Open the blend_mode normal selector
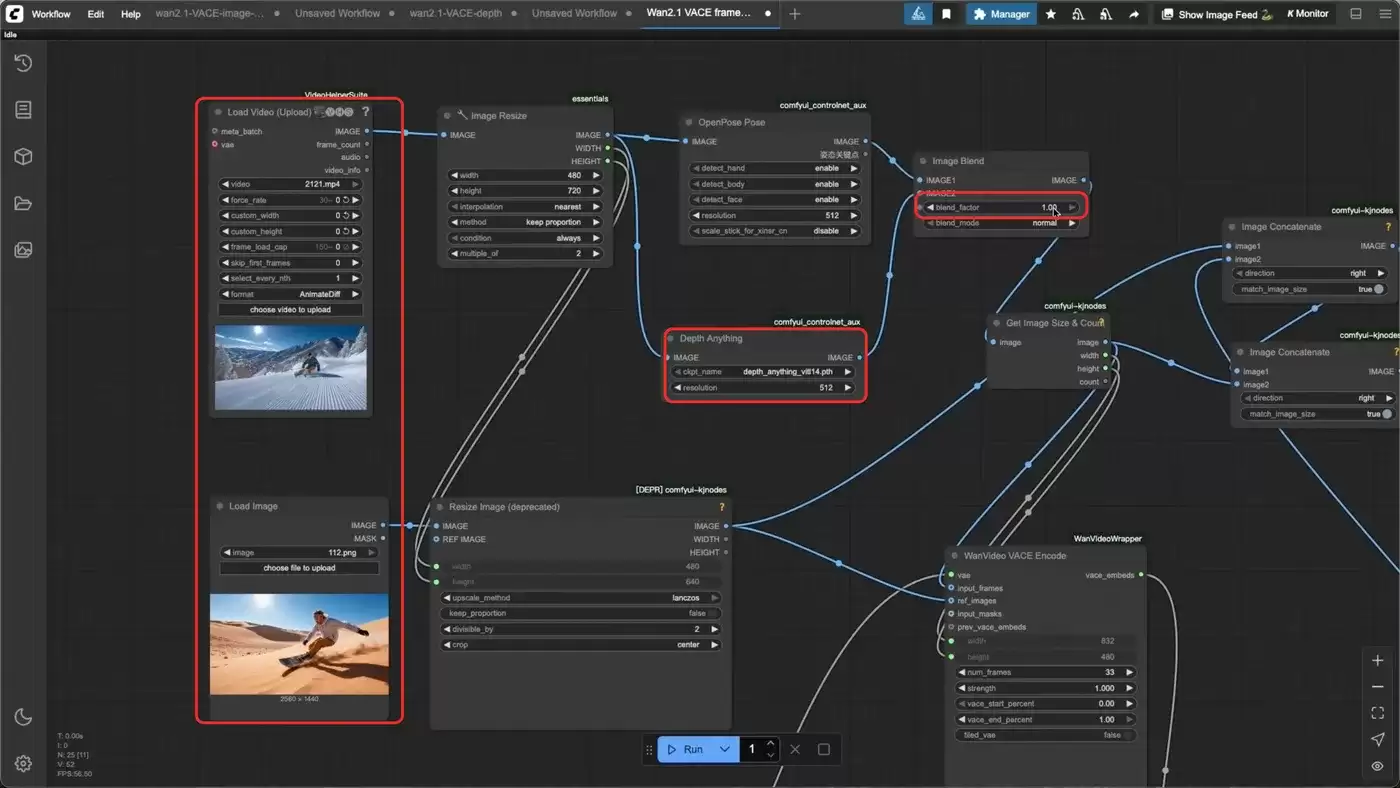 (1002, 223)
